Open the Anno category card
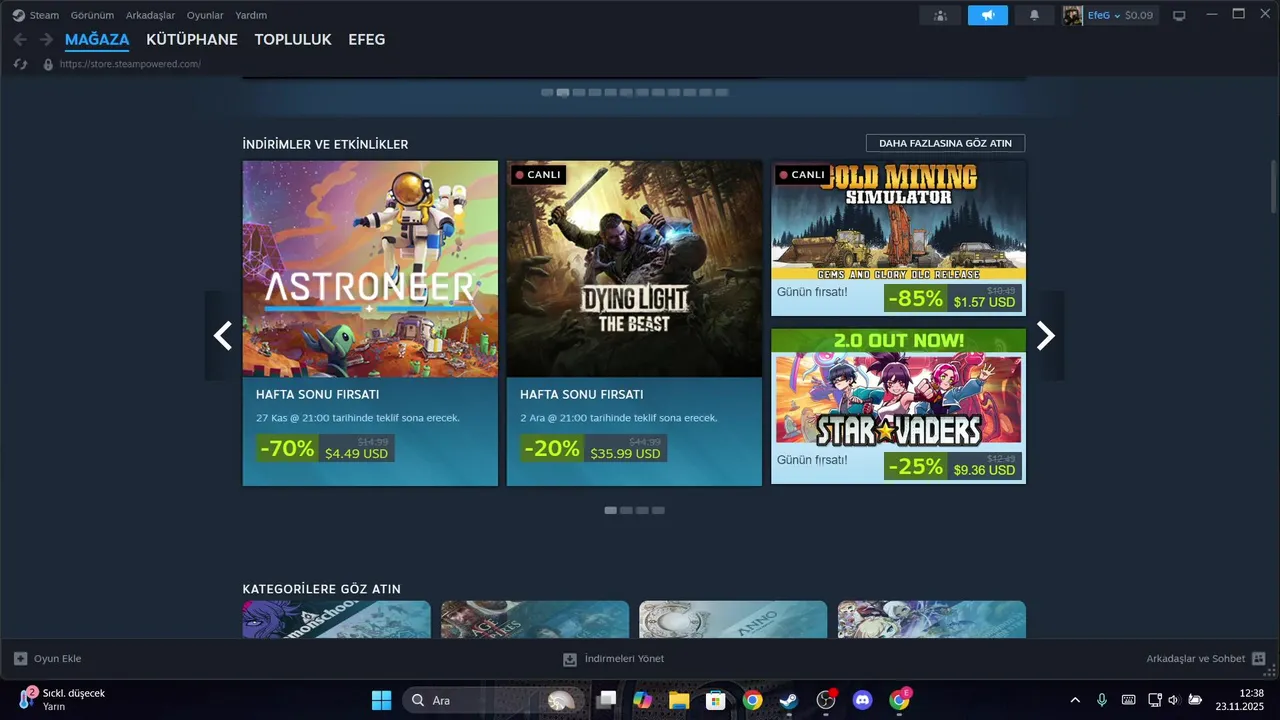 point(733,619)
